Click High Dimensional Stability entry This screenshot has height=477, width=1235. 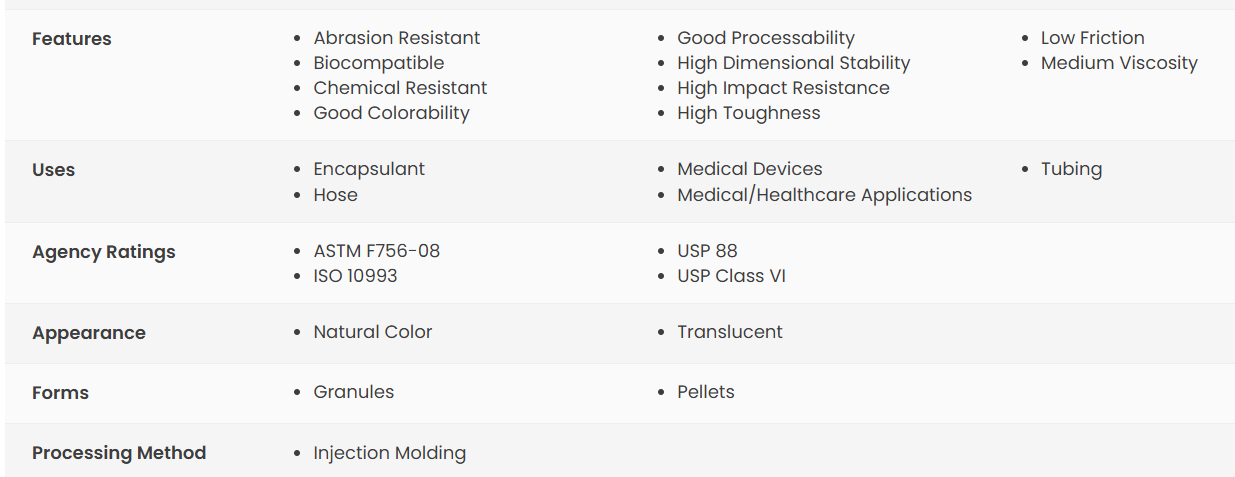794,63
